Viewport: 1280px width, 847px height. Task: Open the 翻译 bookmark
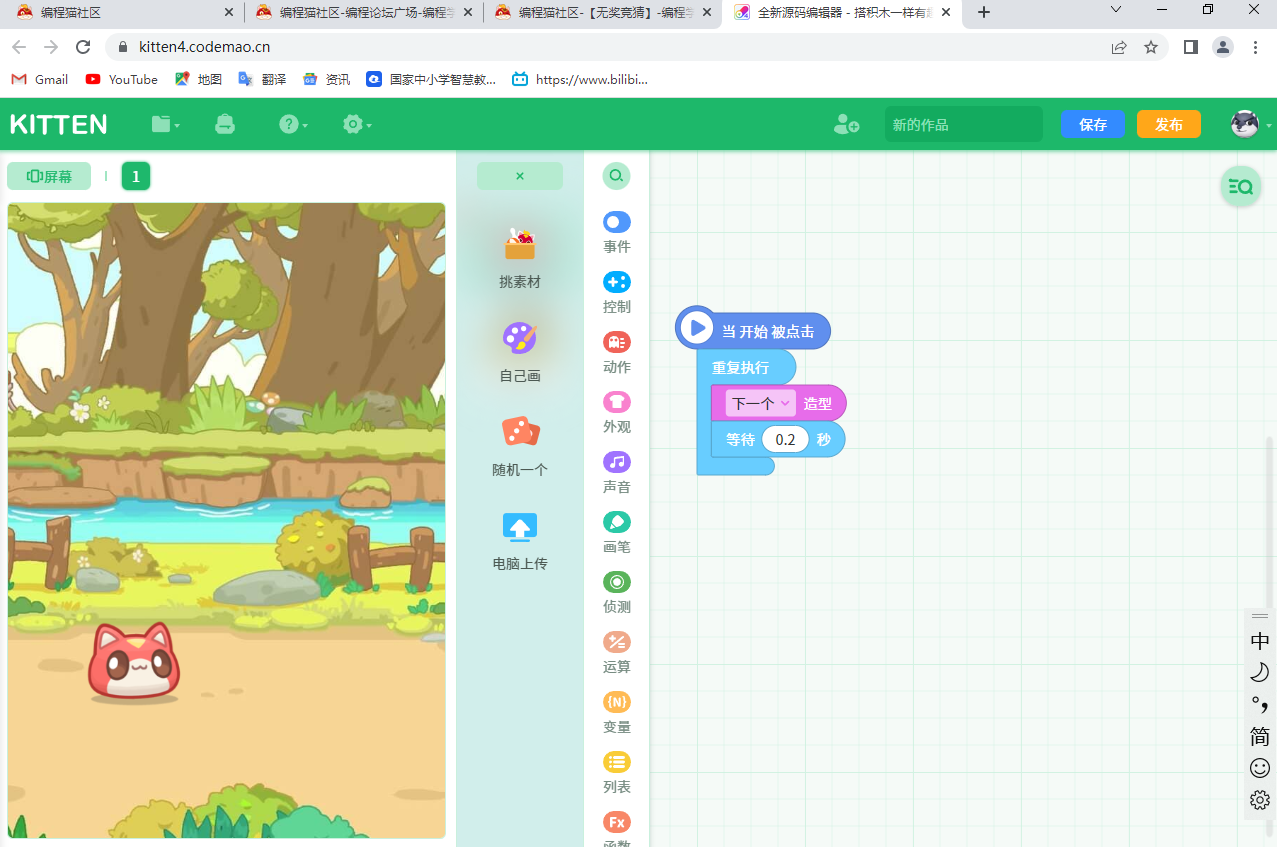(x=262, y=79)
